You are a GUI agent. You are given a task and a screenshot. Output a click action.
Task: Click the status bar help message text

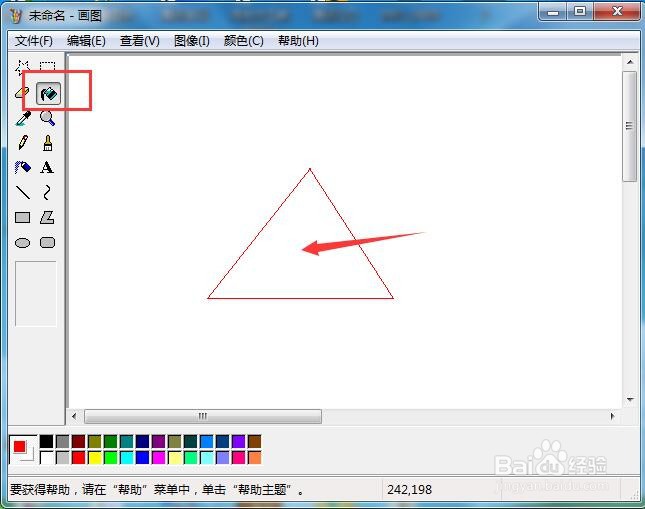tap(157, 490)
